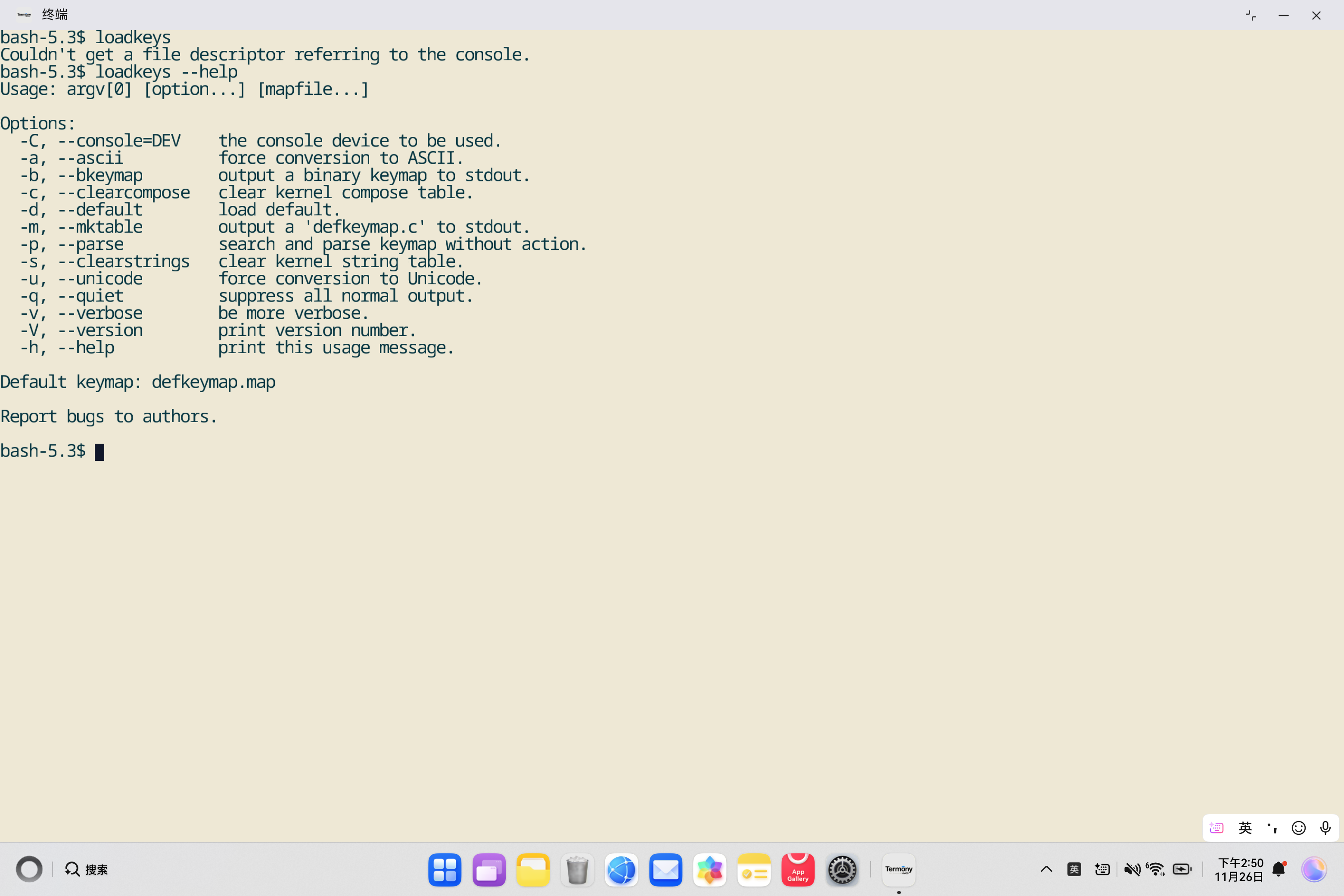
Task: Expand hidden tray icons chevron
Action: pos(1046,870)
